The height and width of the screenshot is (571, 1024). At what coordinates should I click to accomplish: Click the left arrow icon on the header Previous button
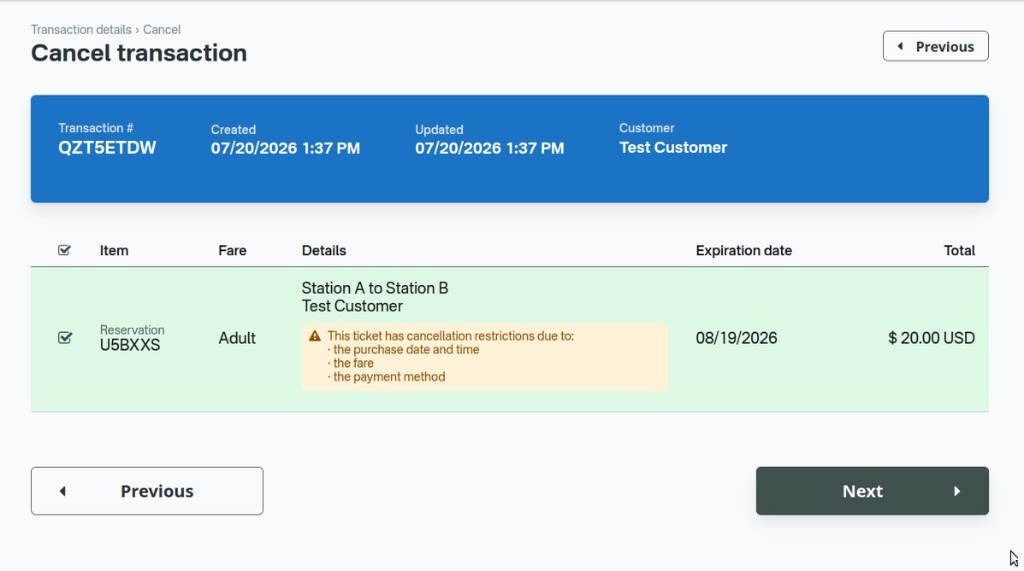(901, 46)
